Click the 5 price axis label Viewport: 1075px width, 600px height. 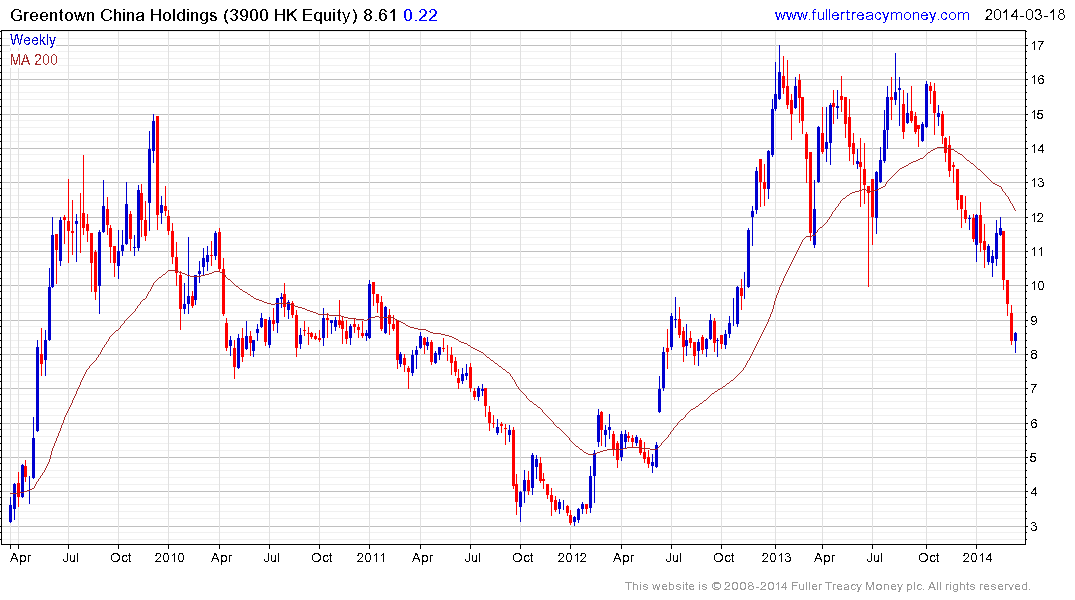1034,458
